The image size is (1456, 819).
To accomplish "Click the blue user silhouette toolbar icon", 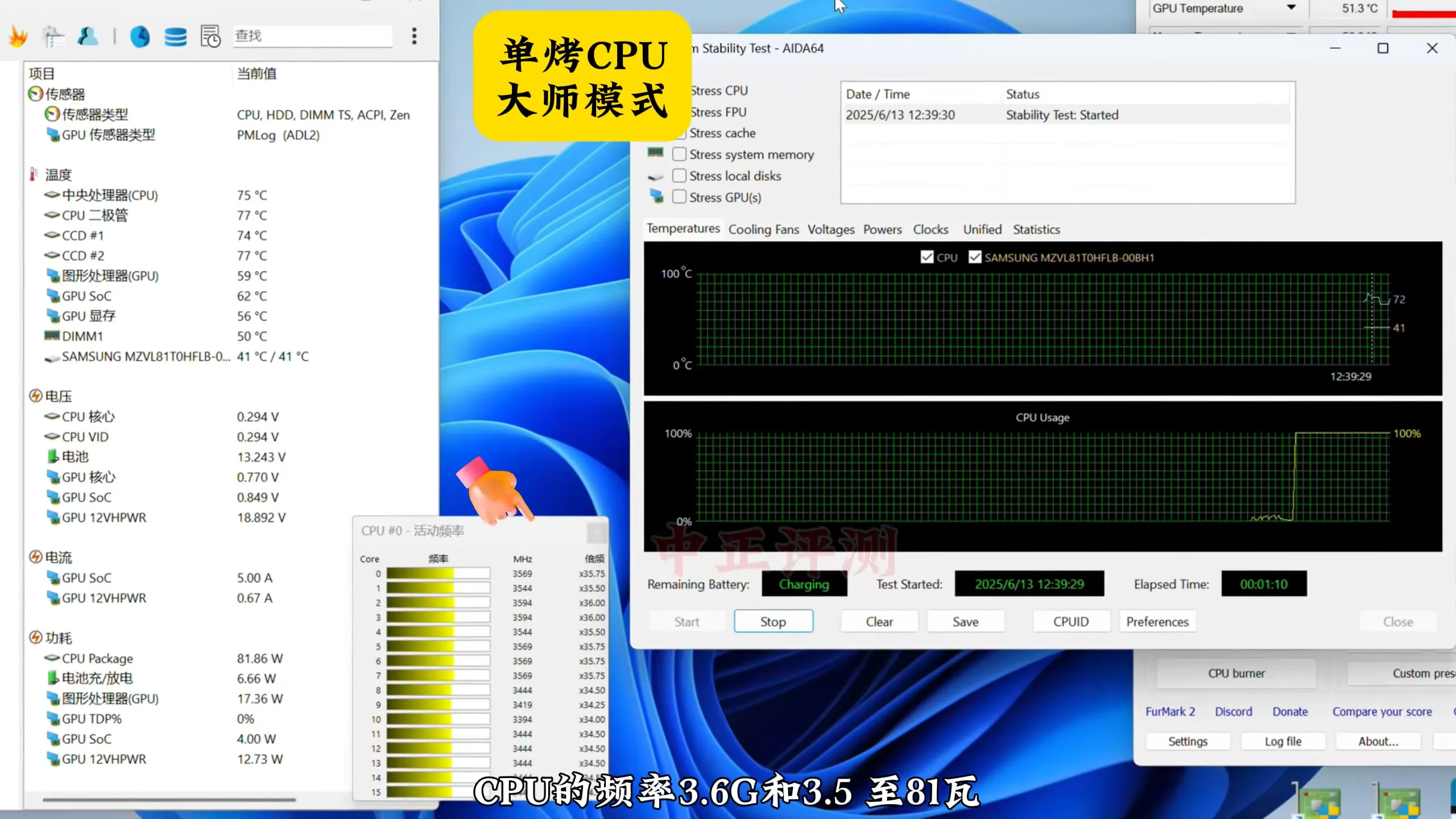I will tap(88, 37).
